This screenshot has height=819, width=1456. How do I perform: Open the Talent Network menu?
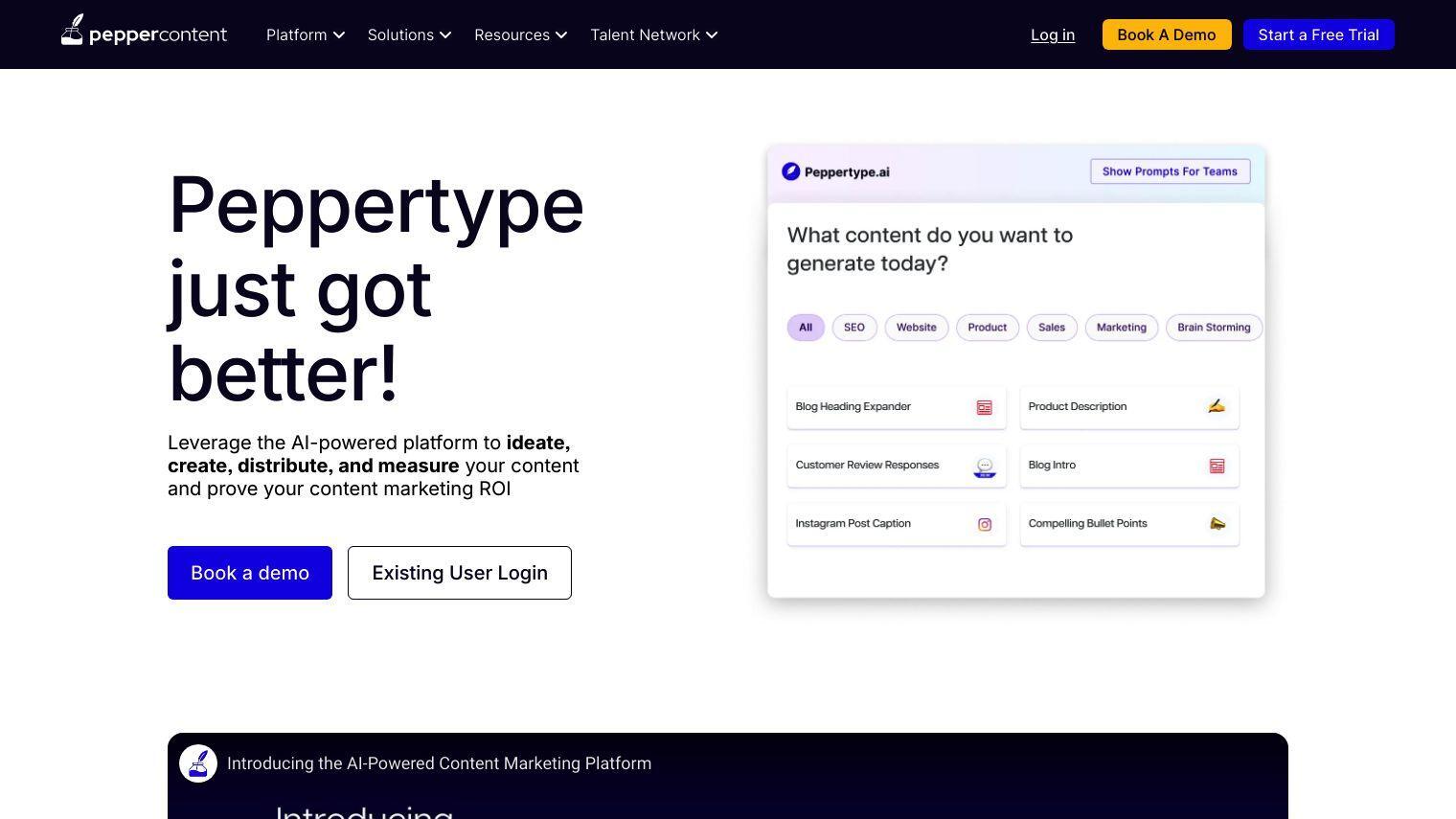(653, 34)
